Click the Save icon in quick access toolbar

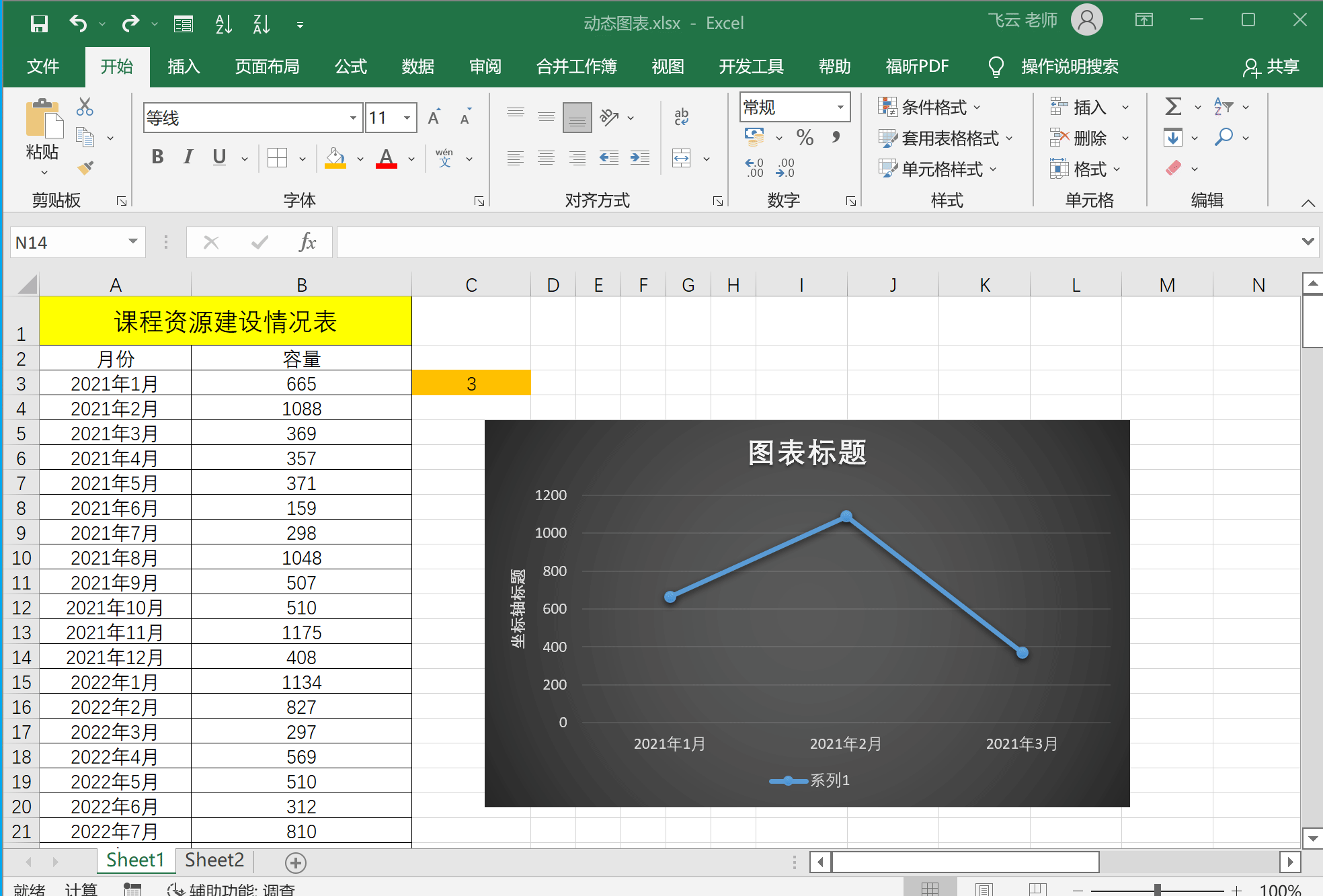[x=39, y=24]
